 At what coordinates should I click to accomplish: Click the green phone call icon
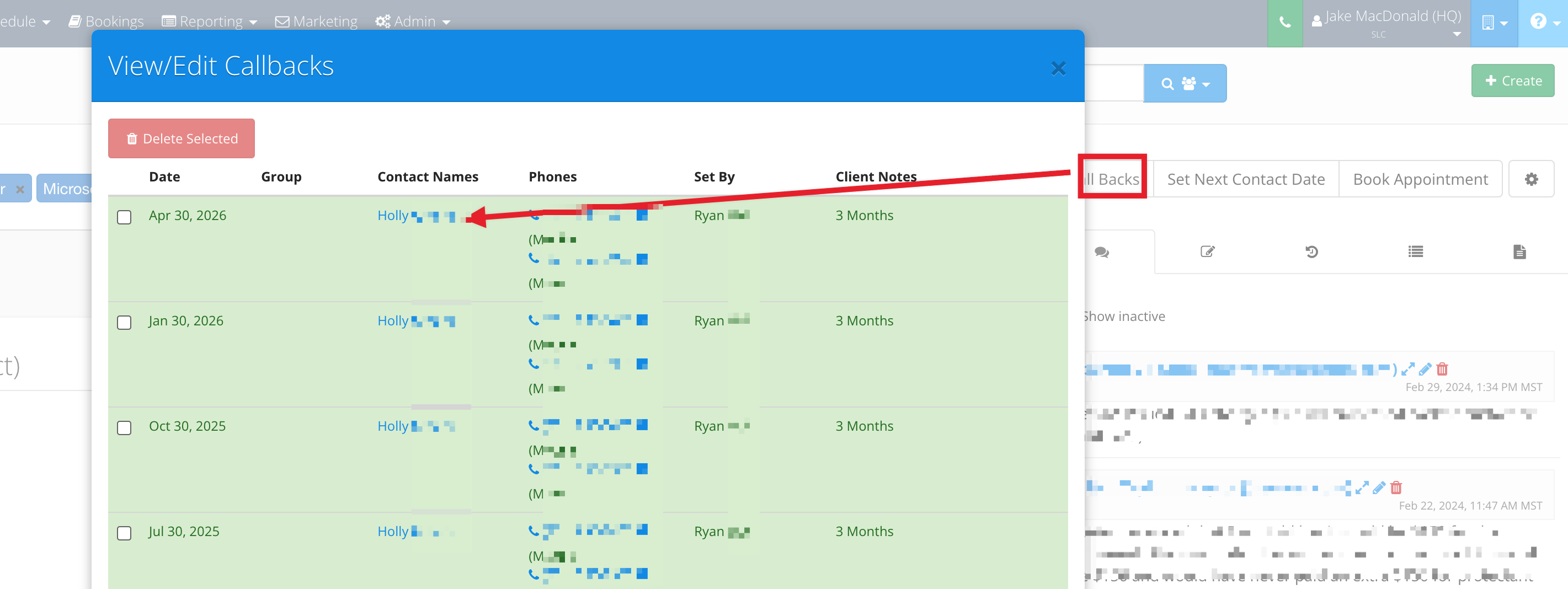pyautogui.click(x=1284, y=23)
